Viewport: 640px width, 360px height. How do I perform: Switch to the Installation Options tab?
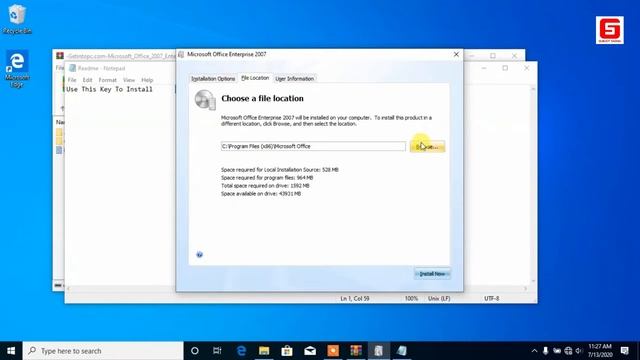[213, 78]
